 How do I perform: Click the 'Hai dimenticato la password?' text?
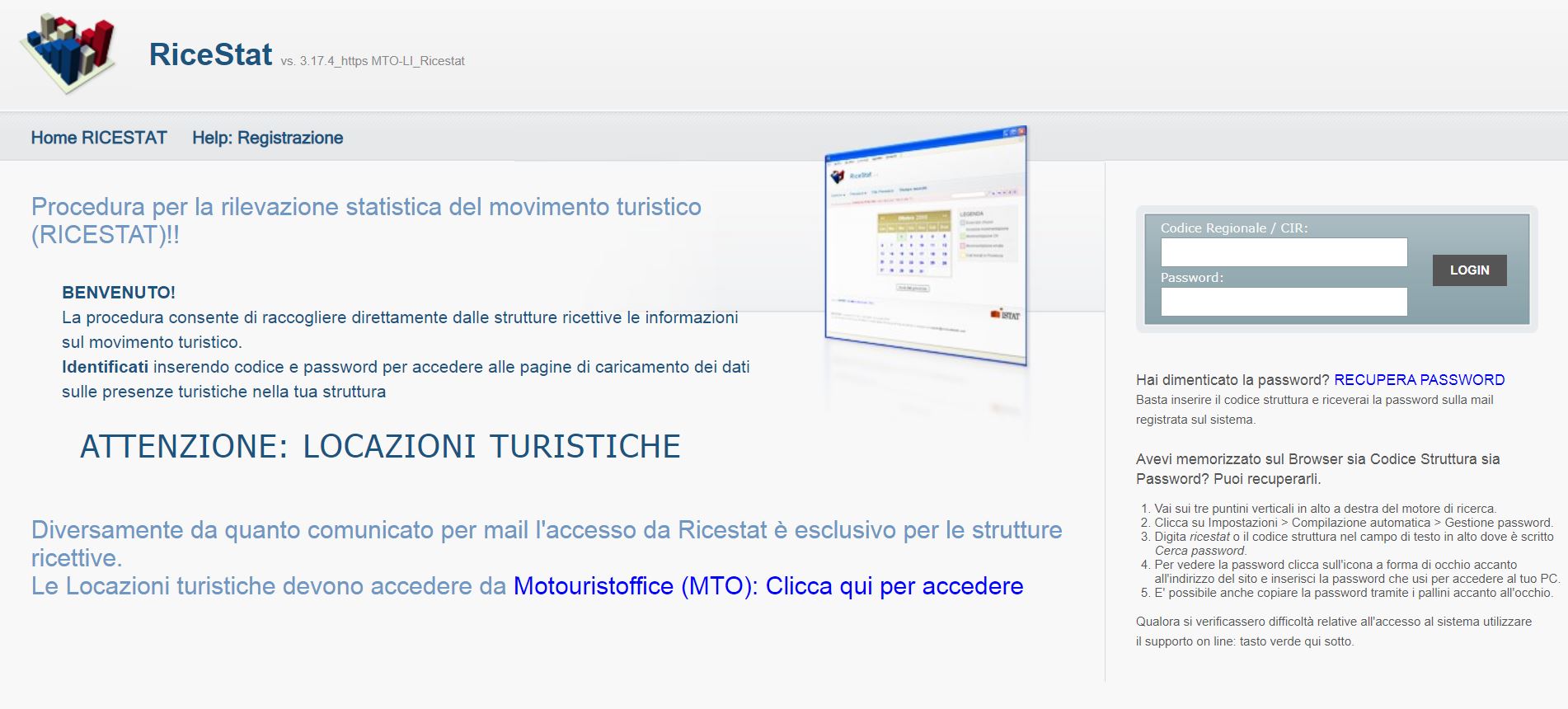pyautogui.click(x=1232, y=380)
